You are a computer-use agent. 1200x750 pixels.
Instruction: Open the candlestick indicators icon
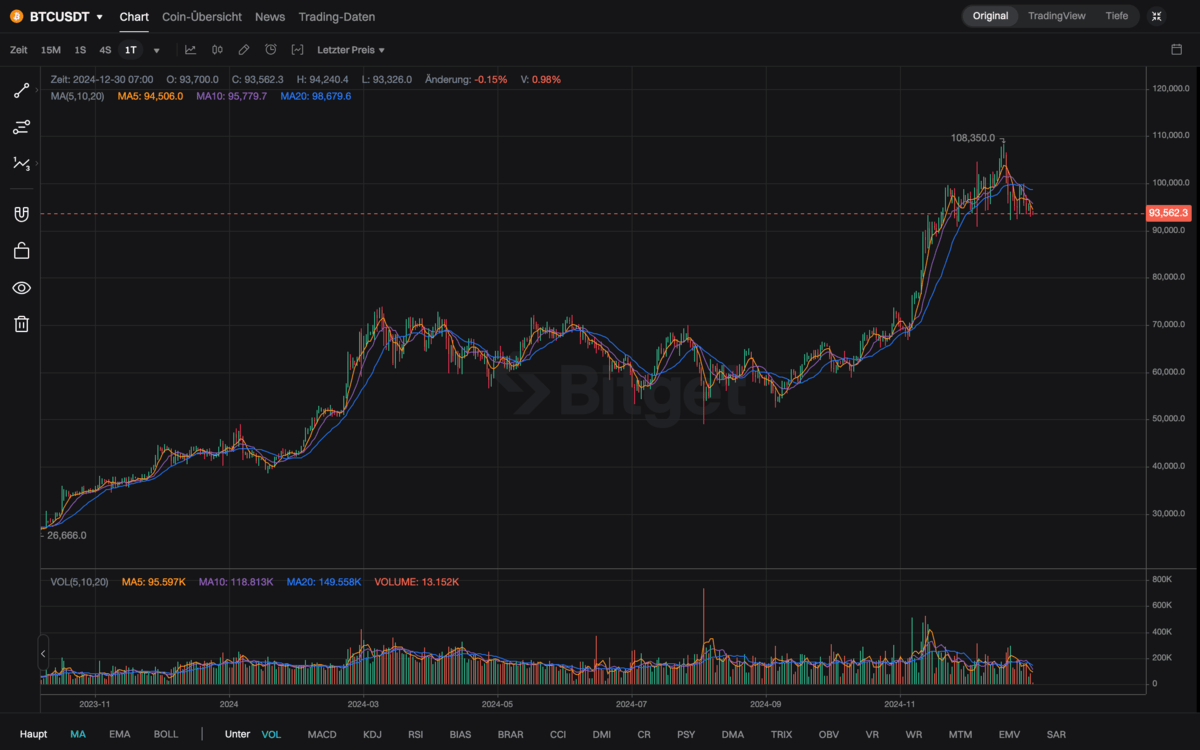pos(217,49)
